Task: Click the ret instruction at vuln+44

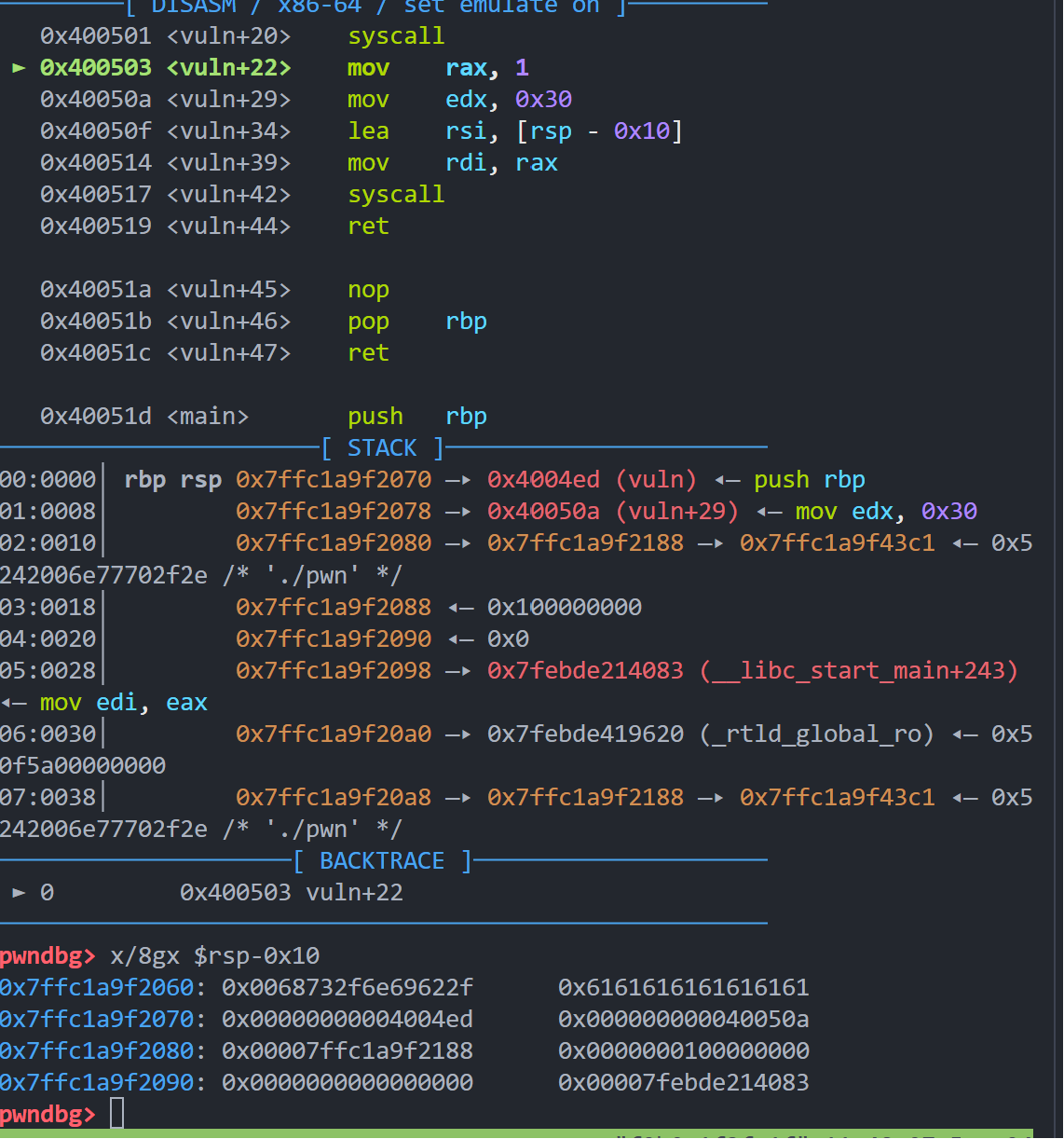Action: tap(368, 226)
